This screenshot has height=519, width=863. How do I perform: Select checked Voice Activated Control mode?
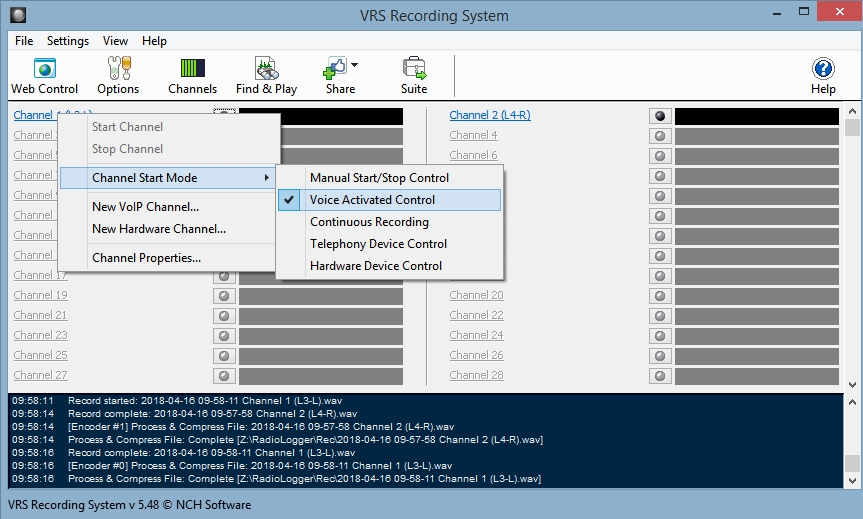coord(390,200)
